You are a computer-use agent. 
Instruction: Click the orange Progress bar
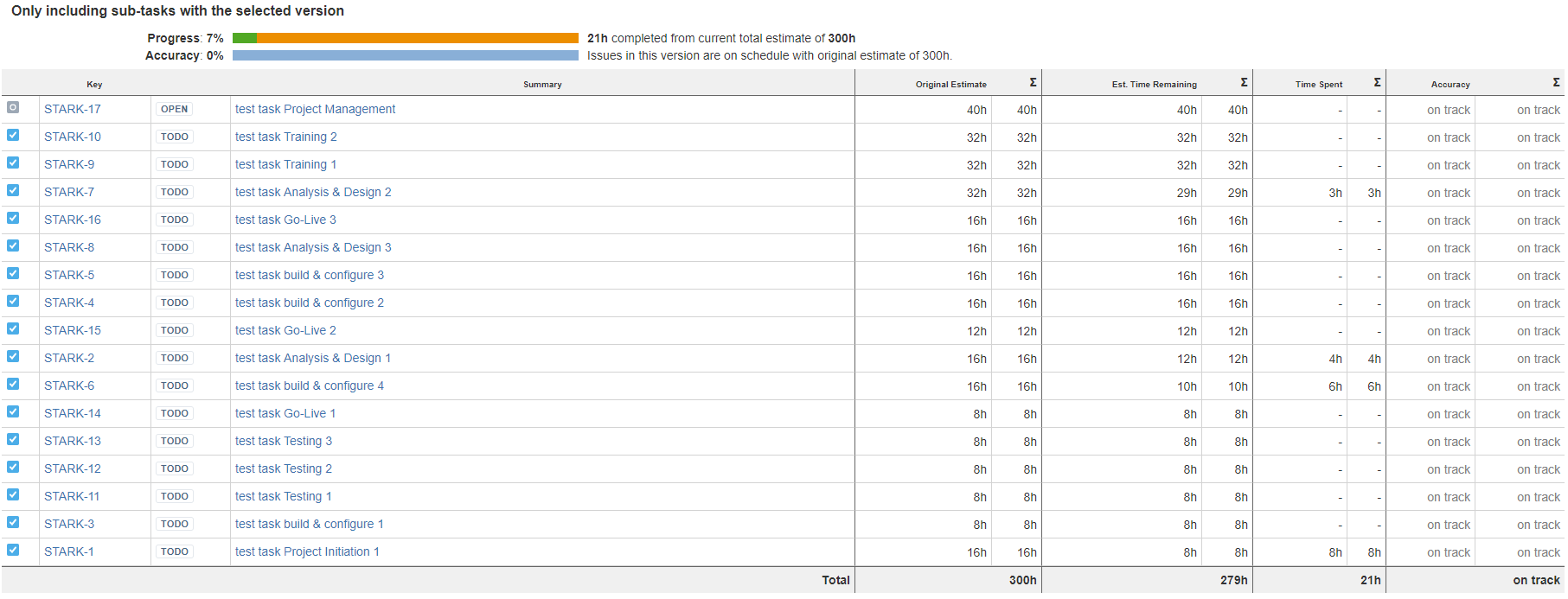tap(418, 38)
